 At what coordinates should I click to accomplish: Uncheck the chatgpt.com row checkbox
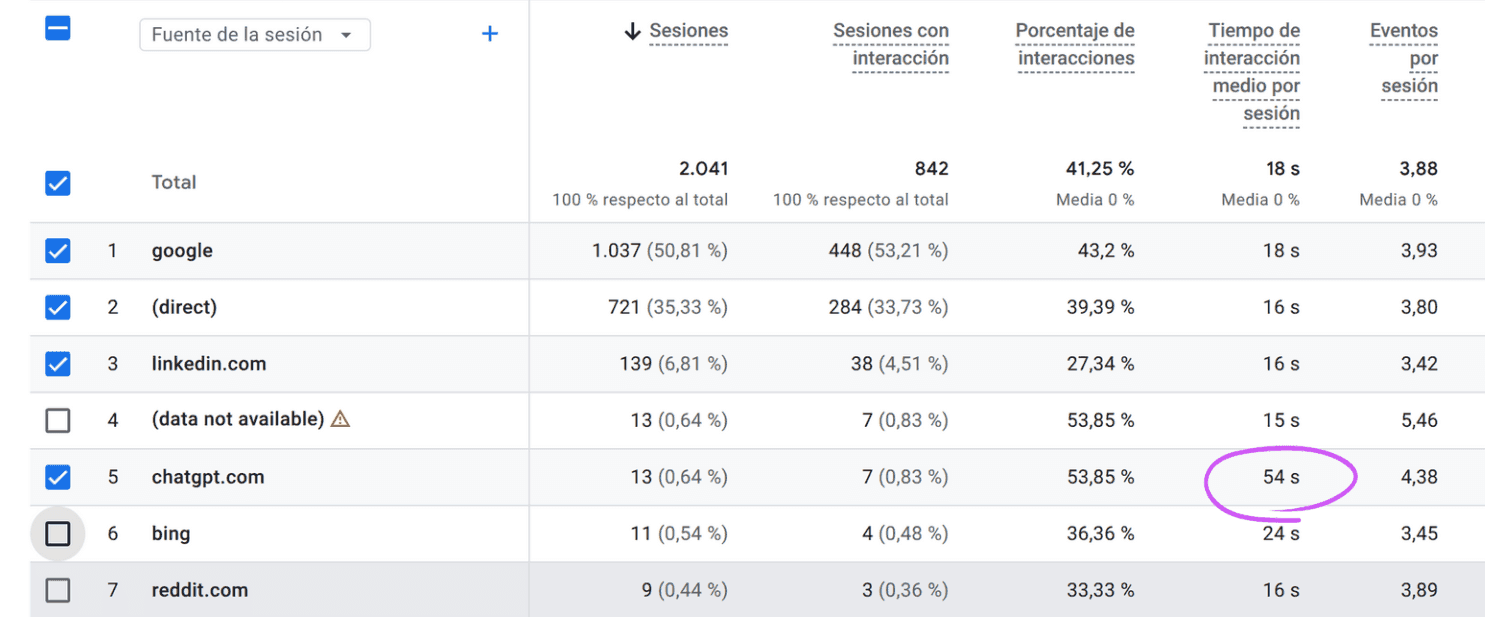coord(57,477)
